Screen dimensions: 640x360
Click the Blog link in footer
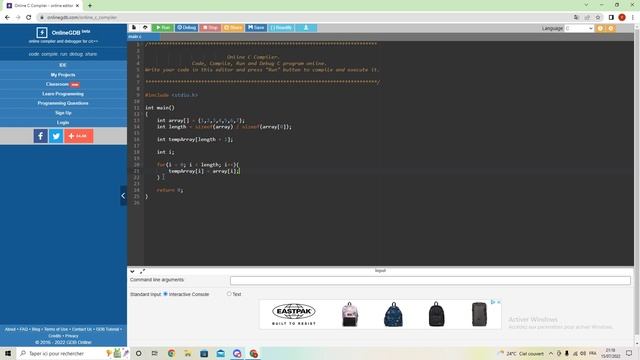coord(36,329)
